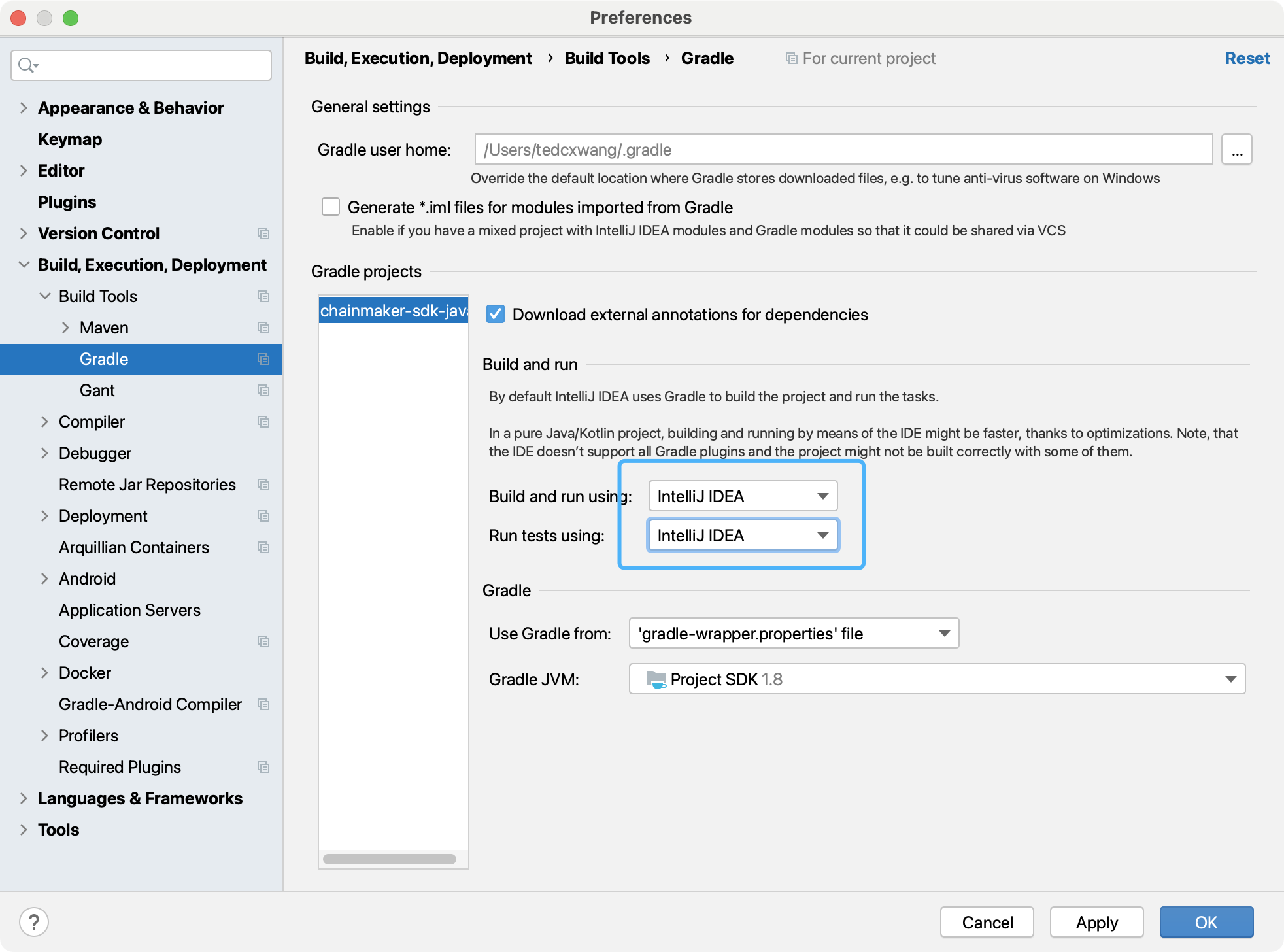1284x952 pixels.
Task: Open the Run tests using dropdown
Action: 743,535
